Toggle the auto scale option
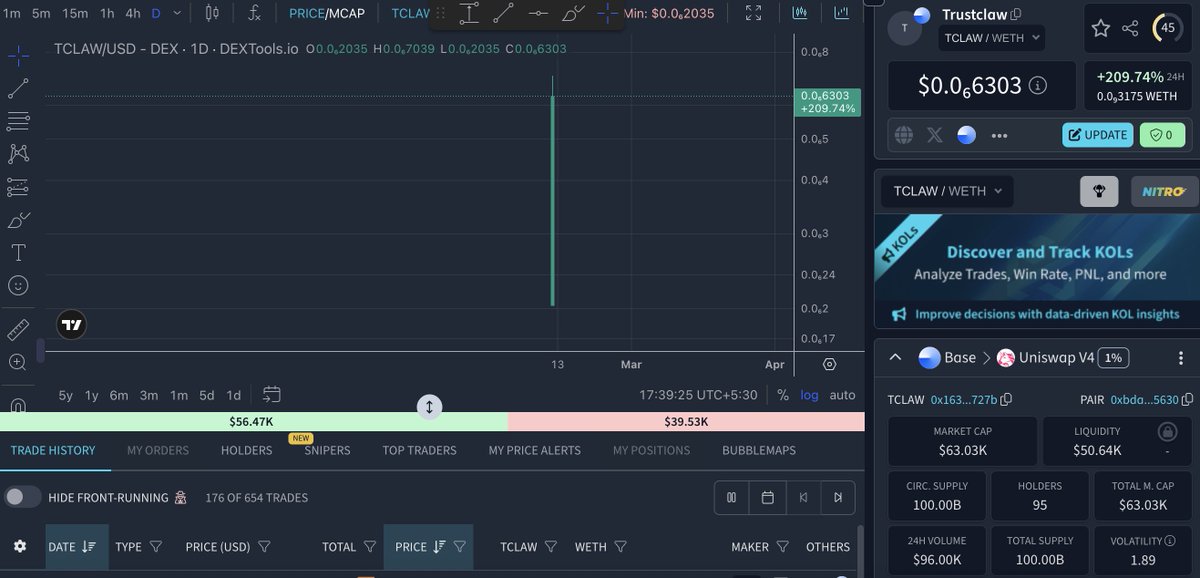Screen dimensions: 1200x578 (843, 395)
